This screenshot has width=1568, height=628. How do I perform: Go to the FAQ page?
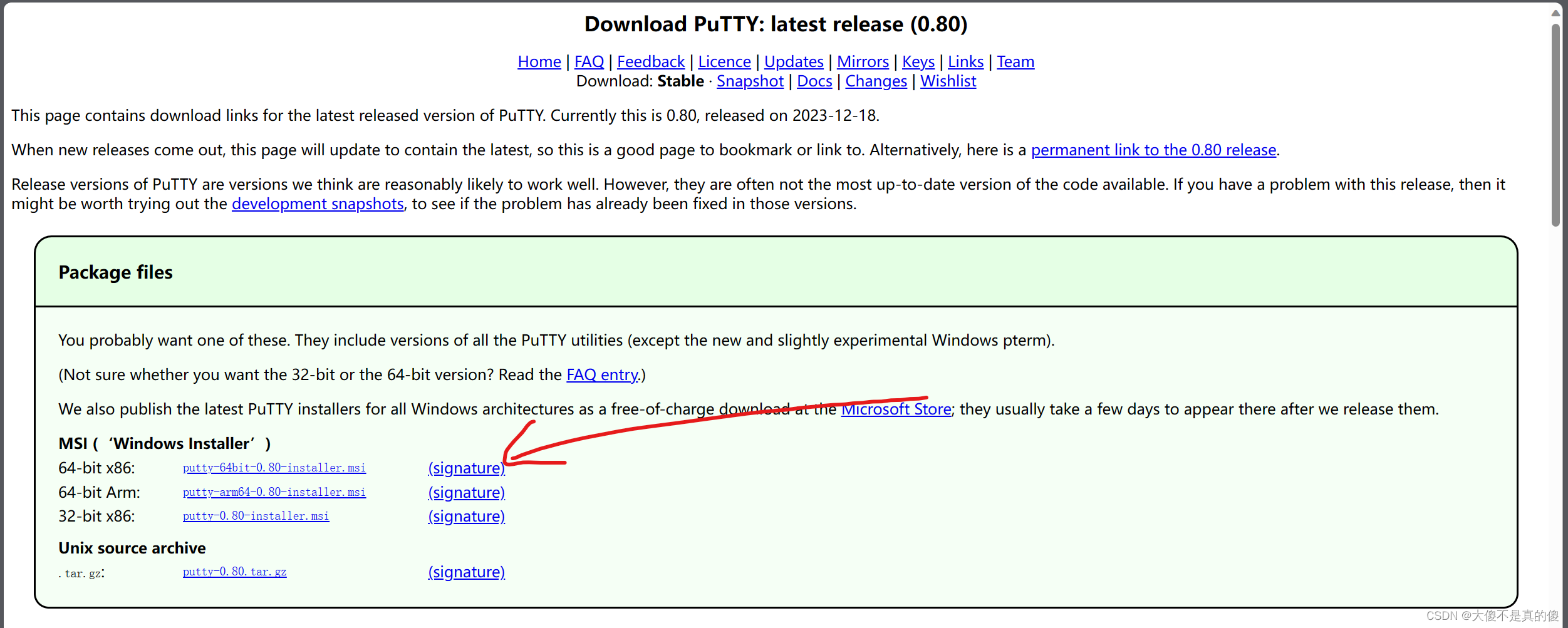[589, 62]
